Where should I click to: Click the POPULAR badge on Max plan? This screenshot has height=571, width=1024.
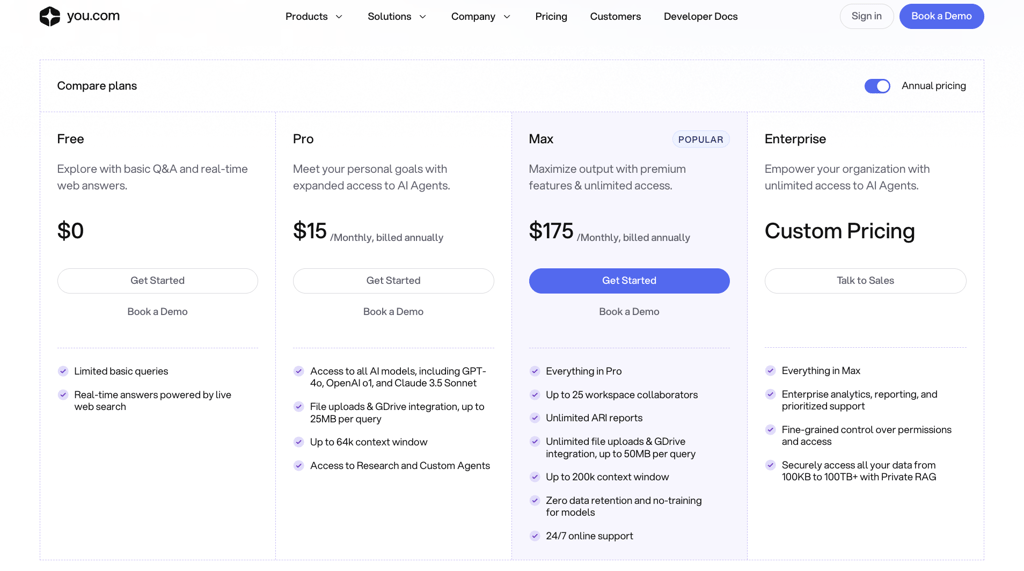(701, 139)
